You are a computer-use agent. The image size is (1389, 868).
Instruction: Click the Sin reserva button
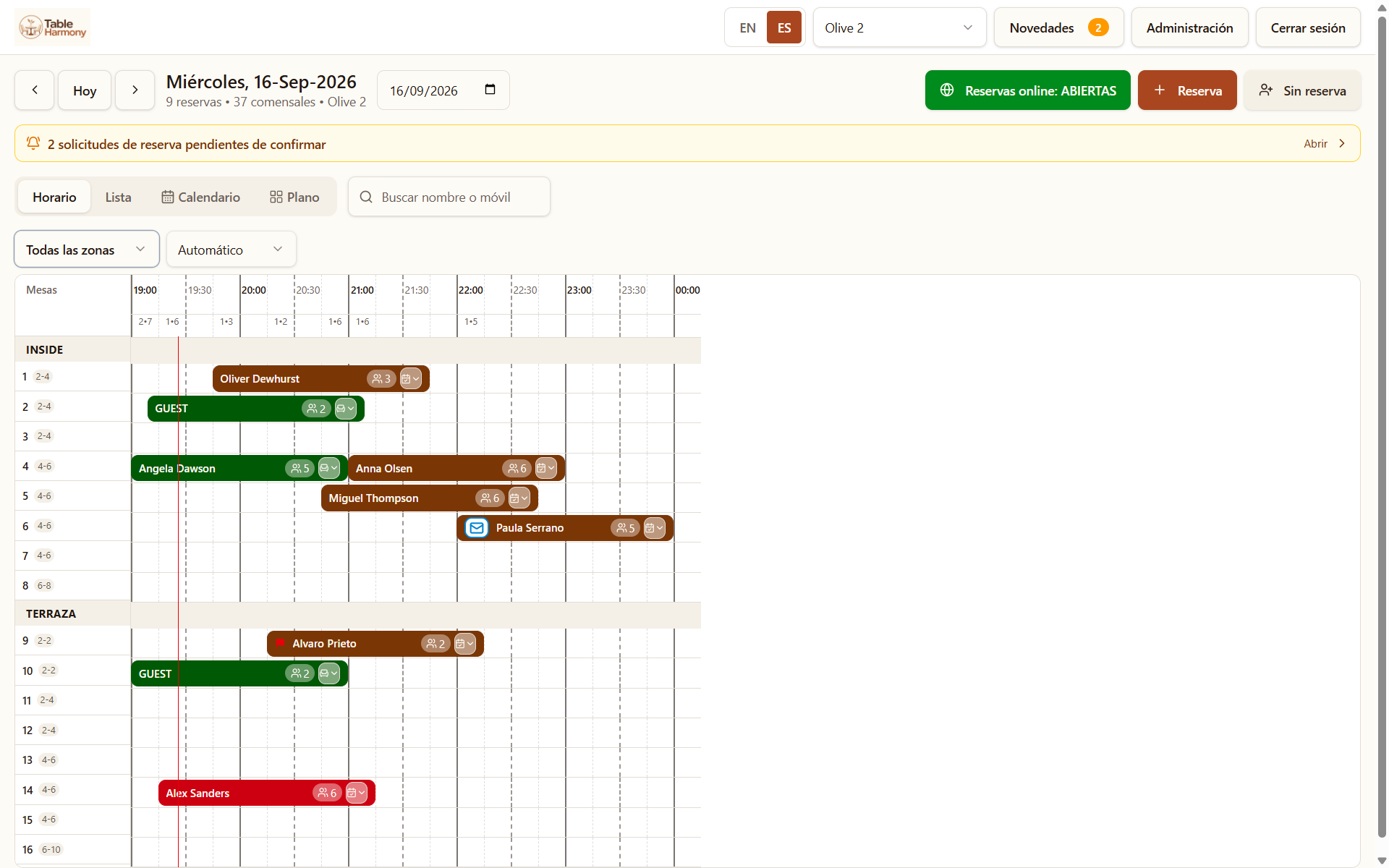[x=1301, y=90]
